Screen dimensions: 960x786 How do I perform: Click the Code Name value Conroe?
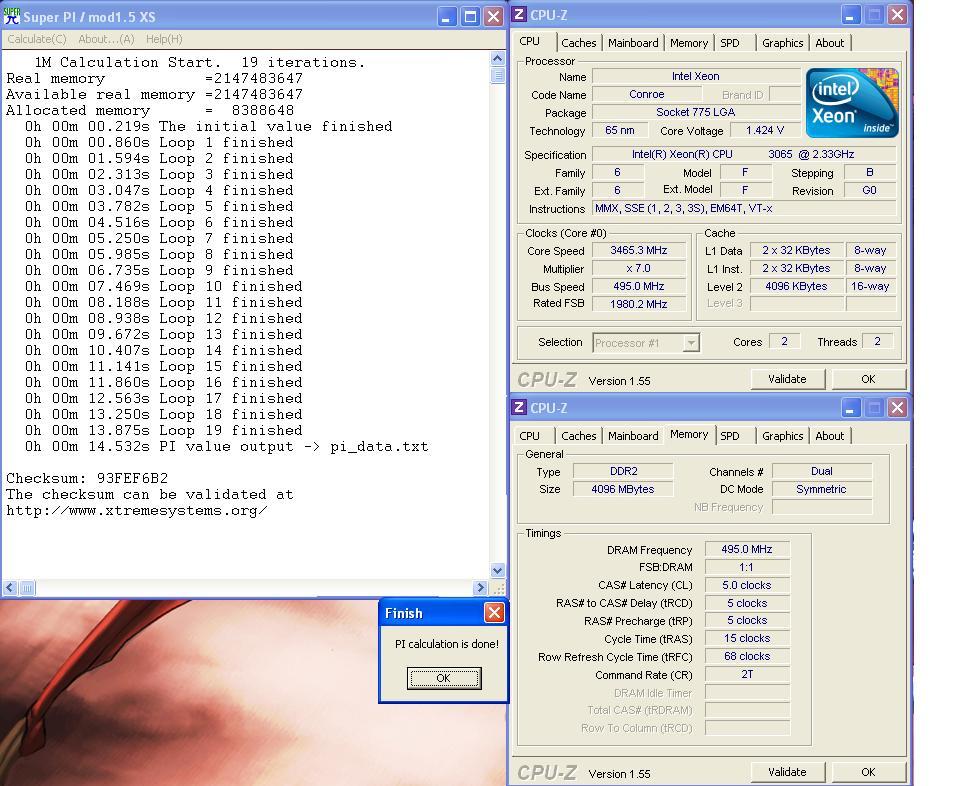tap(647, 94)
